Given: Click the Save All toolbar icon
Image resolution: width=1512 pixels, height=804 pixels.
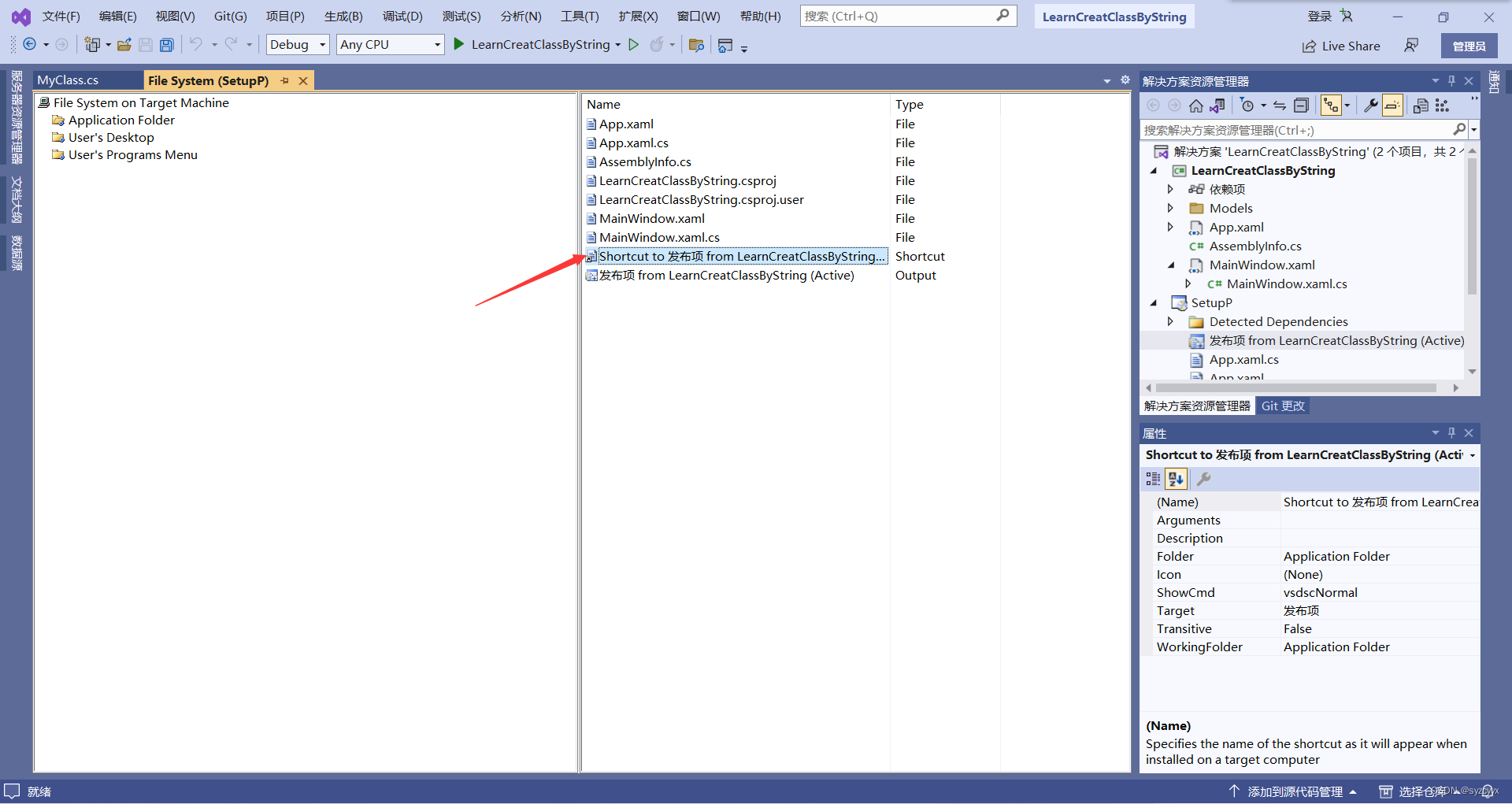Looking at the screenshot, I should coord(166,44).
